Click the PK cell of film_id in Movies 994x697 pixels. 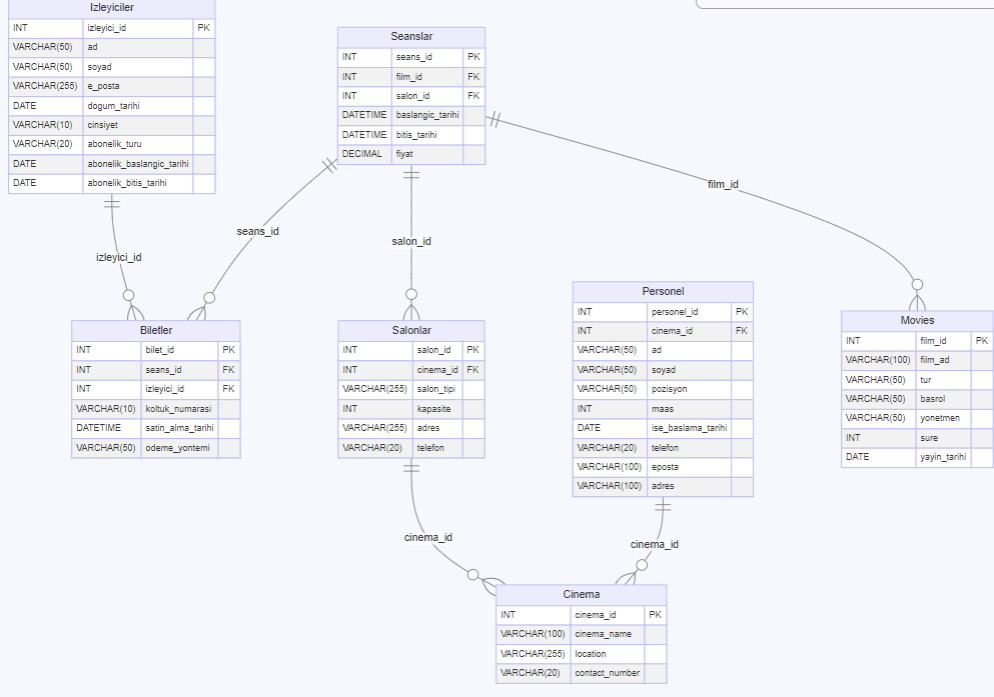coord(981,340)
